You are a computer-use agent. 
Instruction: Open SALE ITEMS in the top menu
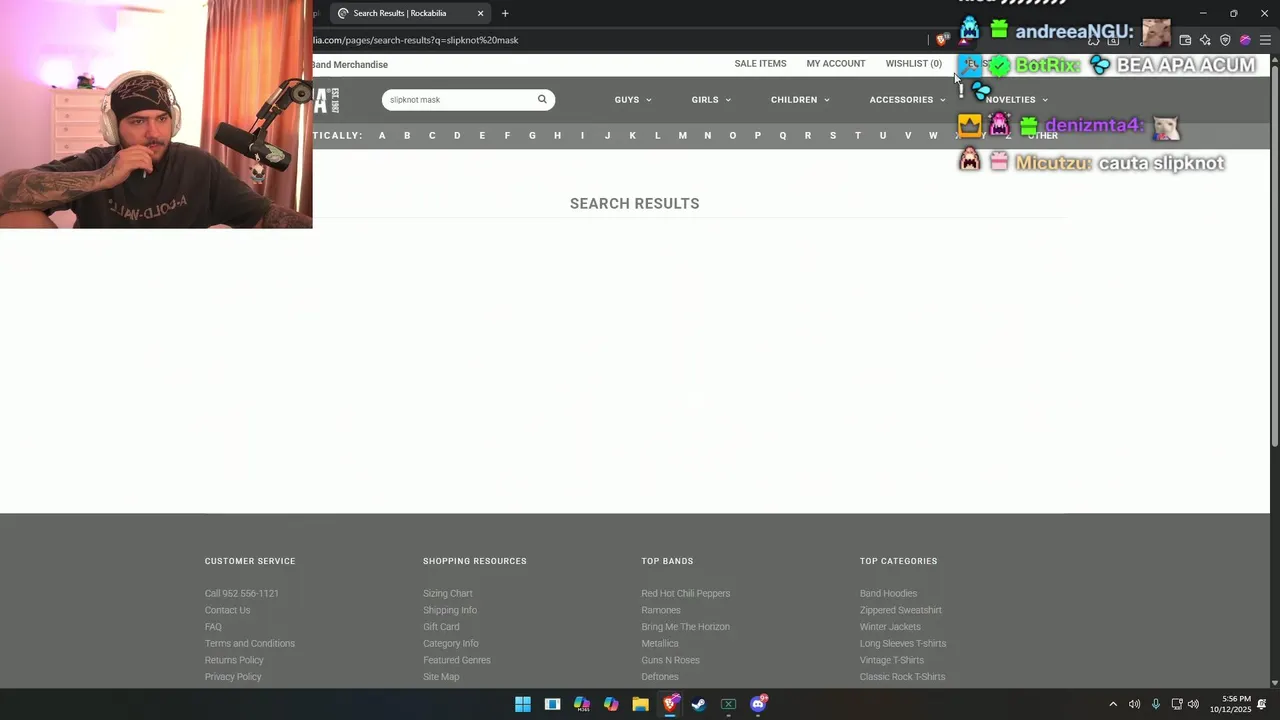[x=760, y=63]
